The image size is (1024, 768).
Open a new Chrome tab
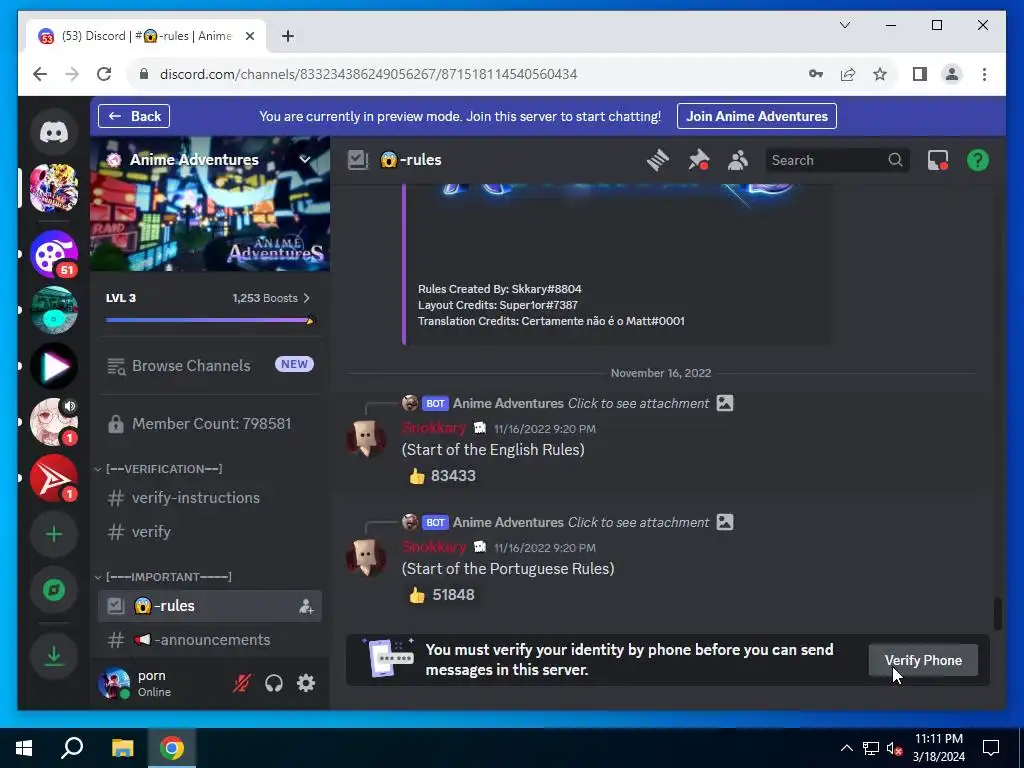point(288,36)
